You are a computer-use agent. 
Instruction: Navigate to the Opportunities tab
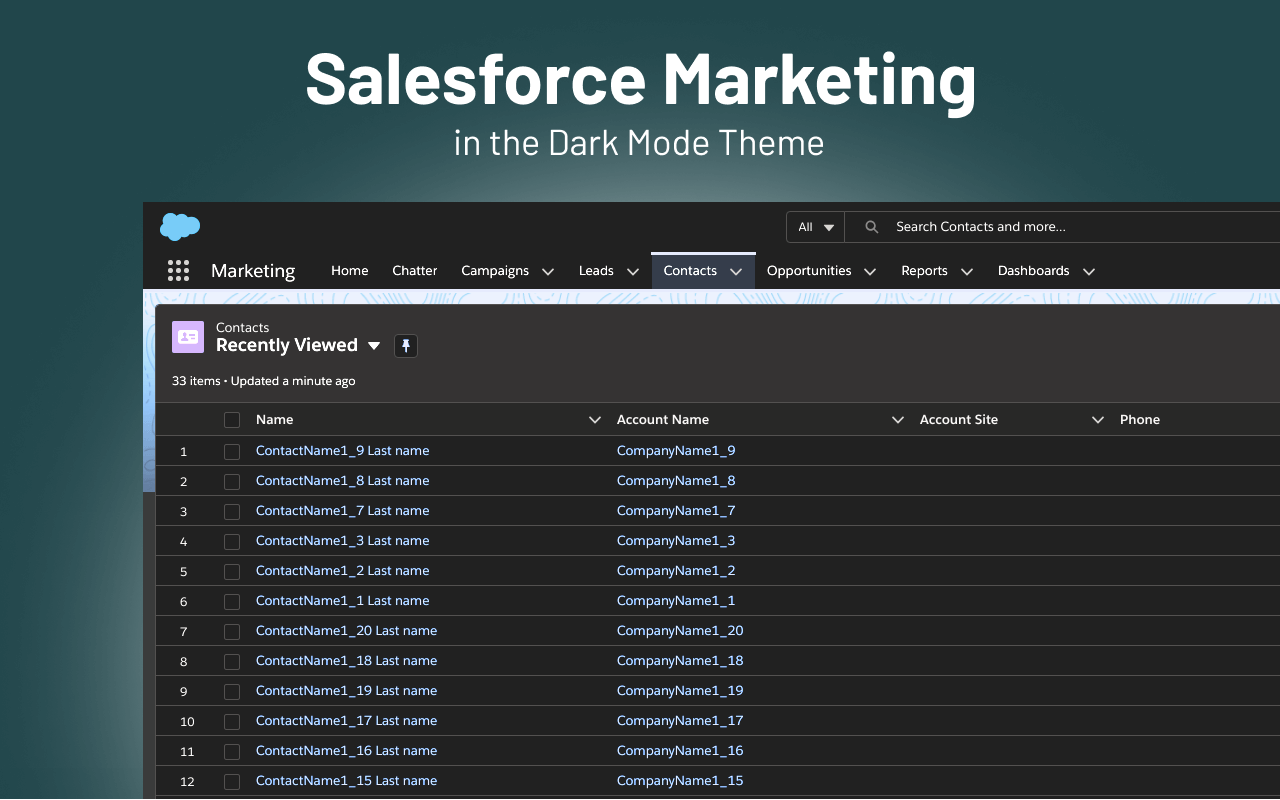810,271
